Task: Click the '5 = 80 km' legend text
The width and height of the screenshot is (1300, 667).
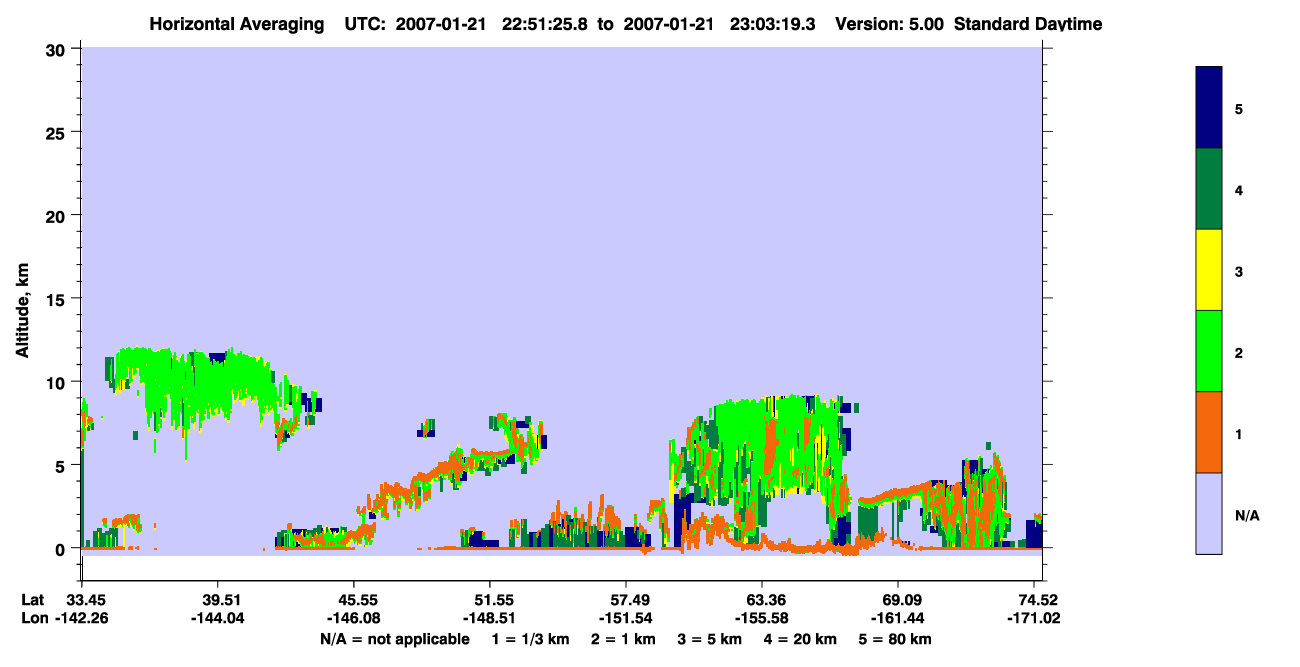Action: pos(897,638)
